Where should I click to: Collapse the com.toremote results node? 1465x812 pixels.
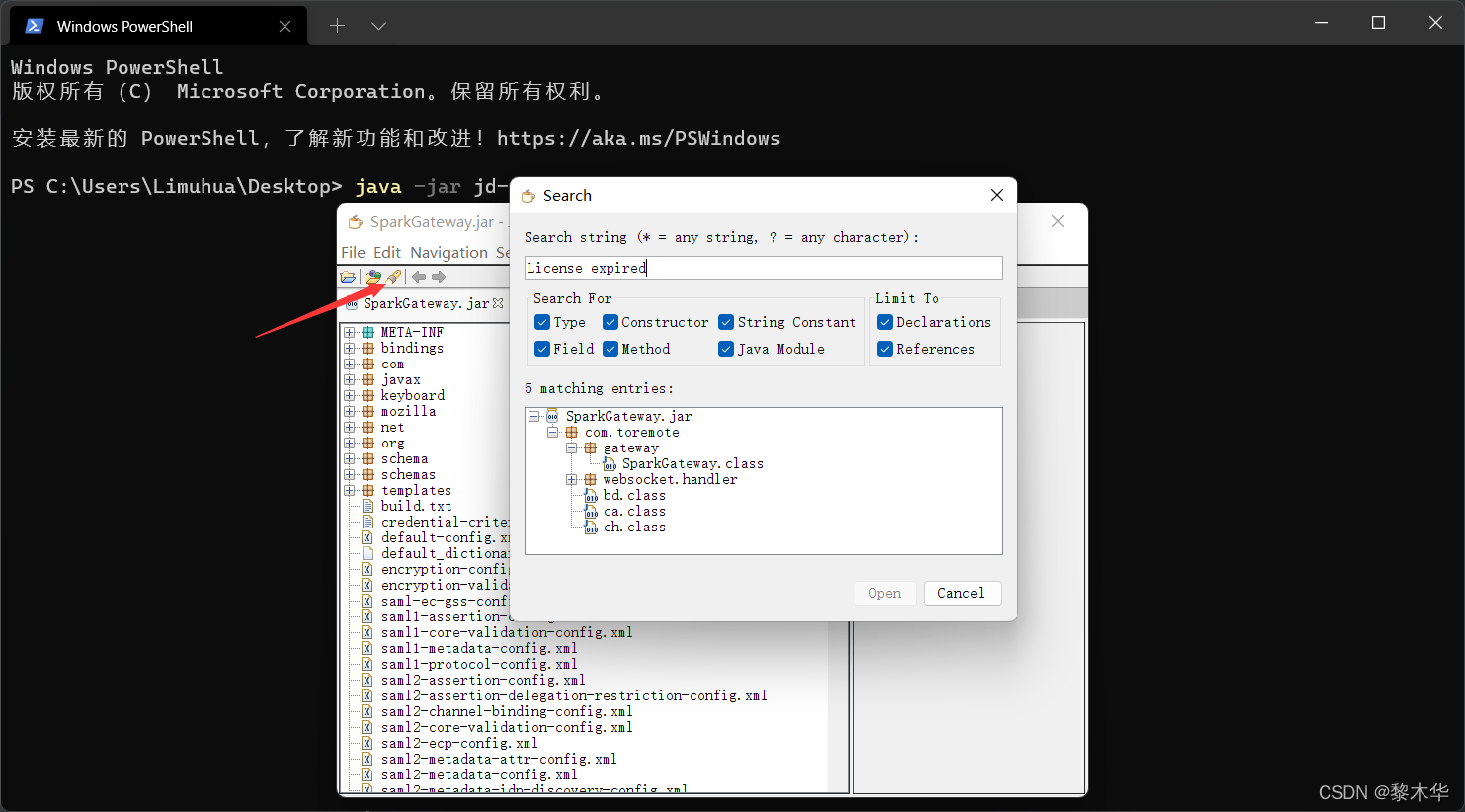552,432
